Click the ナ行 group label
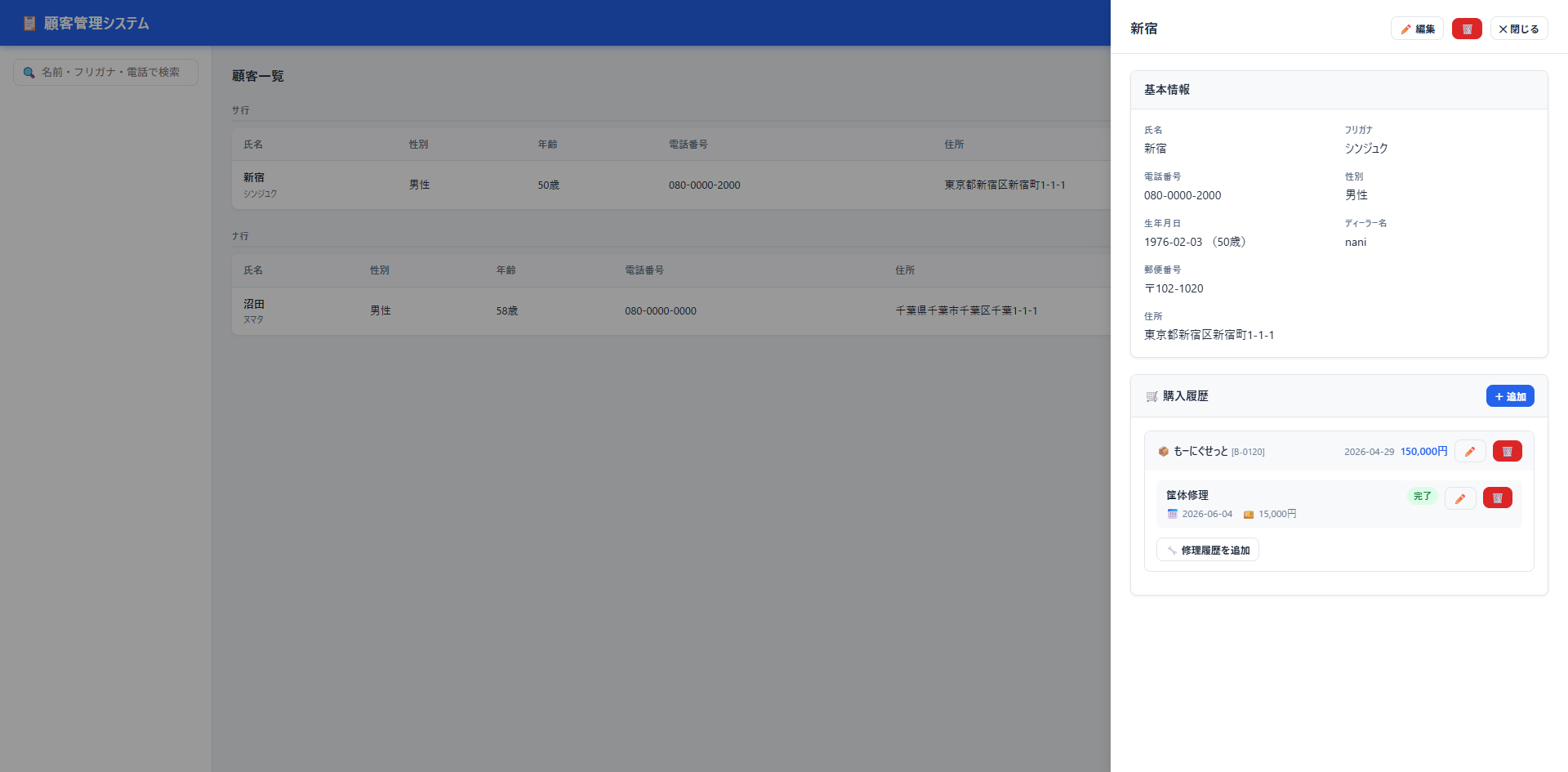The image size is (1568, 772). [x=240, y=236]
